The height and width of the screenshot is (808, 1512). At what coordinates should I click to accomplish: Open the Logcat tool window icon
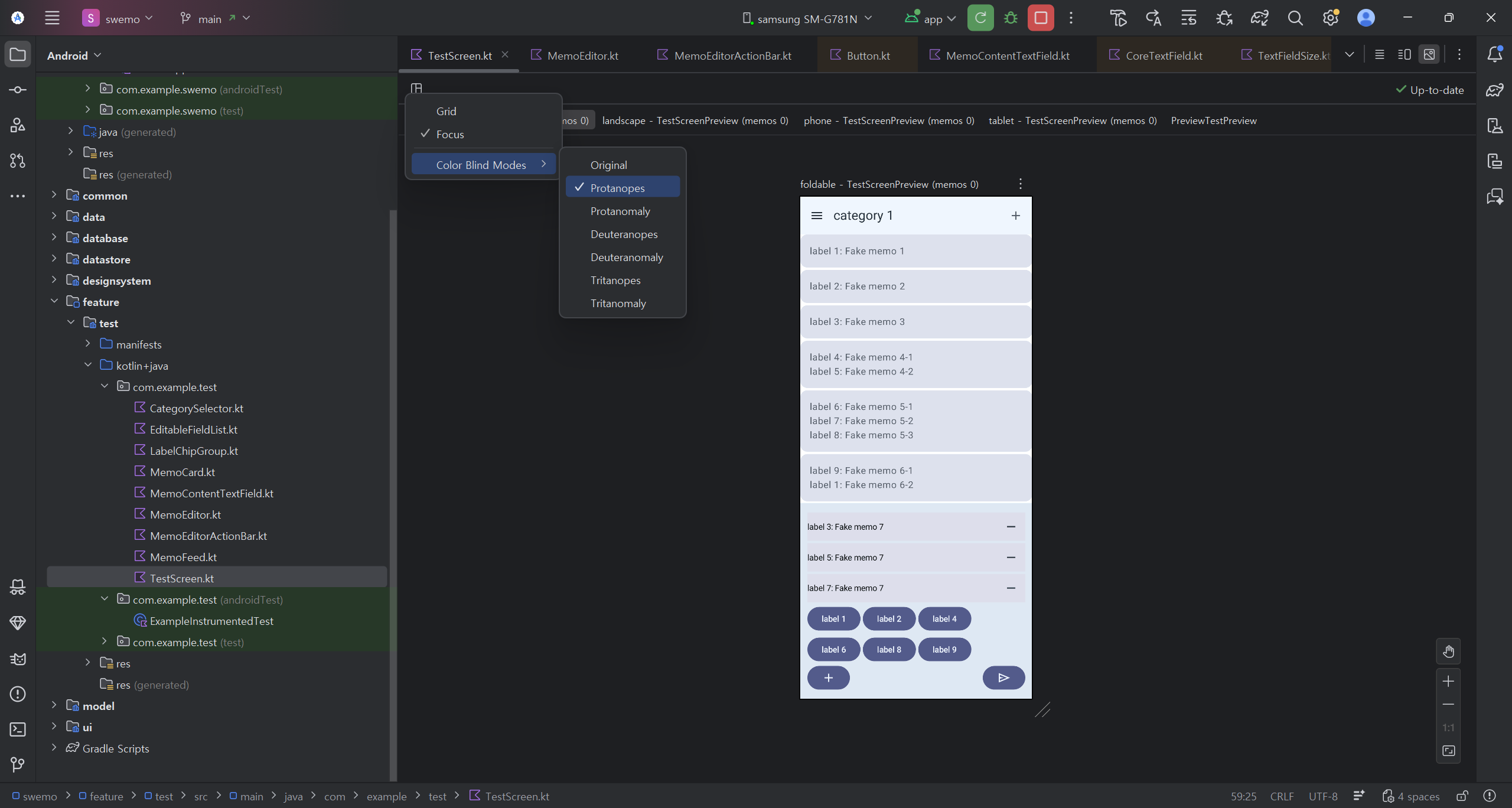(x=18, y=659)
